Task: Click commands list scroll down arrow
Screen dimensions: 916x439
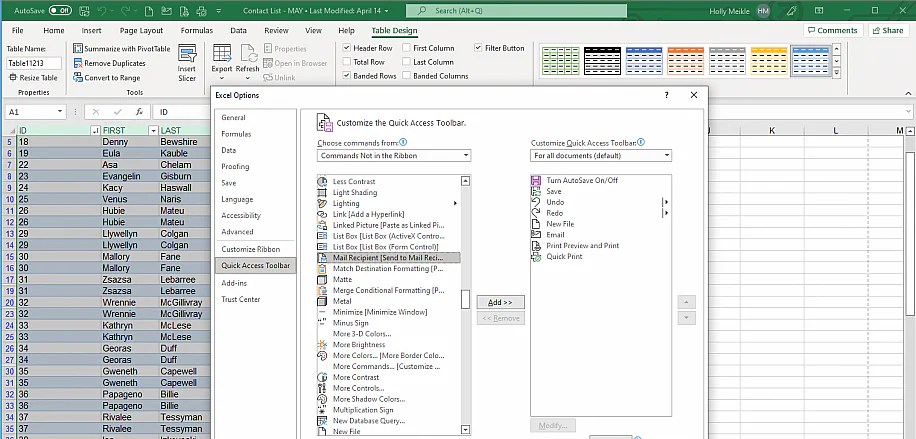Action: tap(465, 430)
